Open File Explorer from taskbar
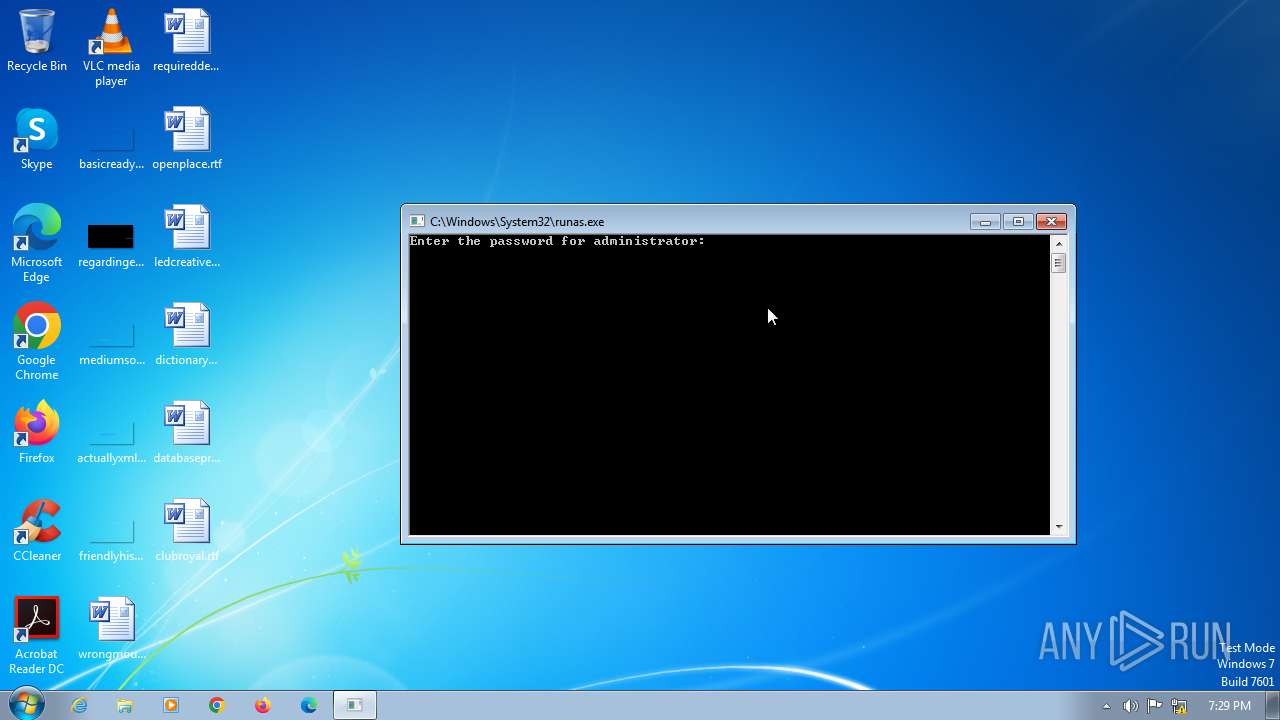This screenshot has height=720, width=1280. point(125,705)
